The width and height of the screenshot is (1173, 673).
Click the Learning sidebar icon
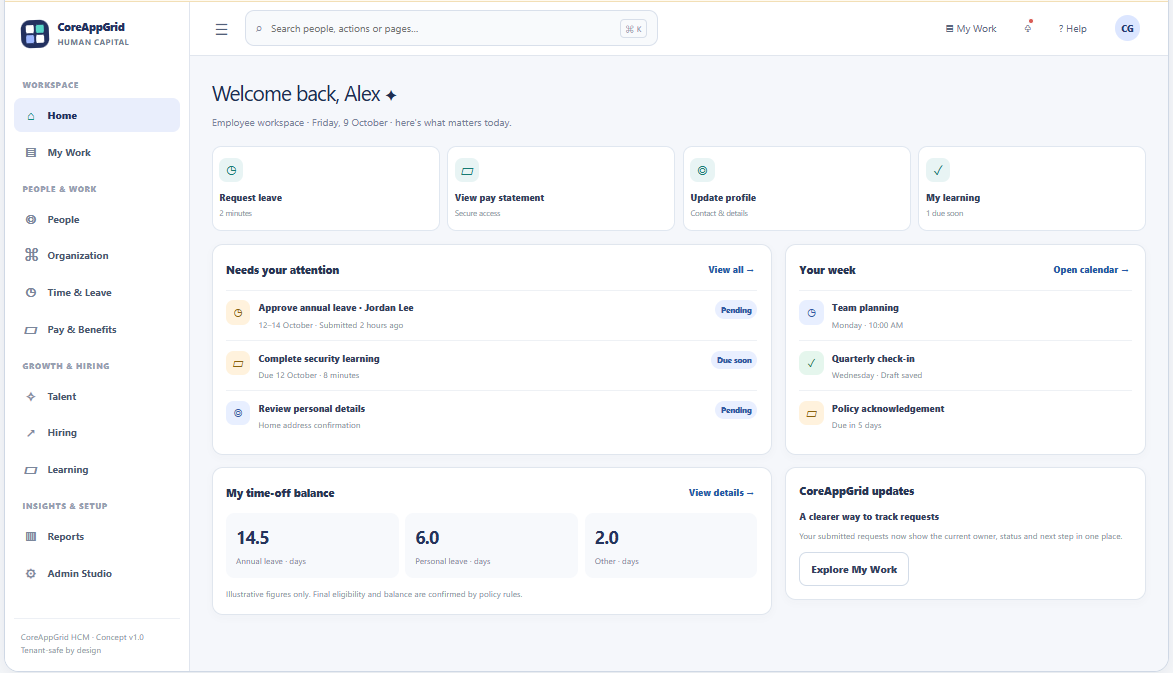(x=31, y=470)
